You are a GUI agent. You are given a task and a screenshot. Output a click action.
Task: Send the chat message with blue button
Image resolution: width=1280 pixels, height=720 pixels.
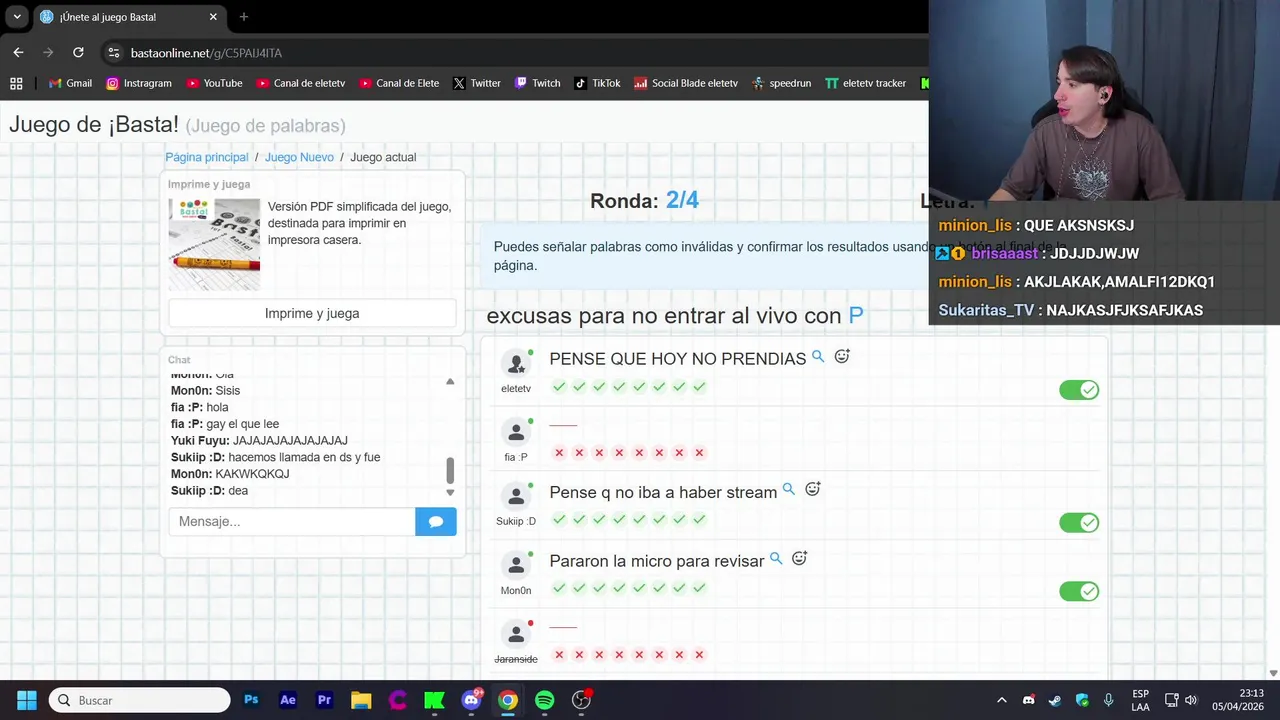click(x=436, y=521)
